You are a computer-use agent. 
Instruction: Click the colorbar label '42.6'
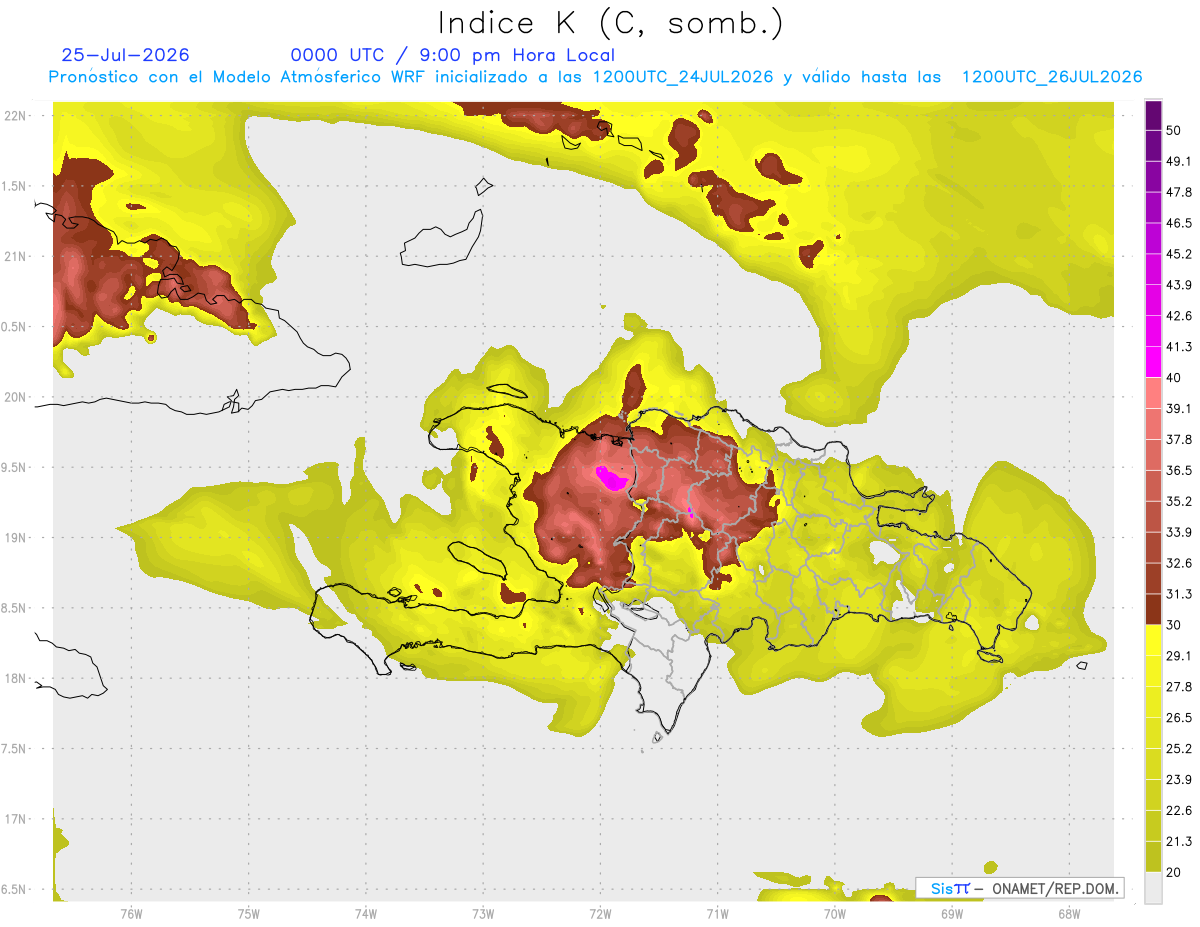[x=1180, y=316]
